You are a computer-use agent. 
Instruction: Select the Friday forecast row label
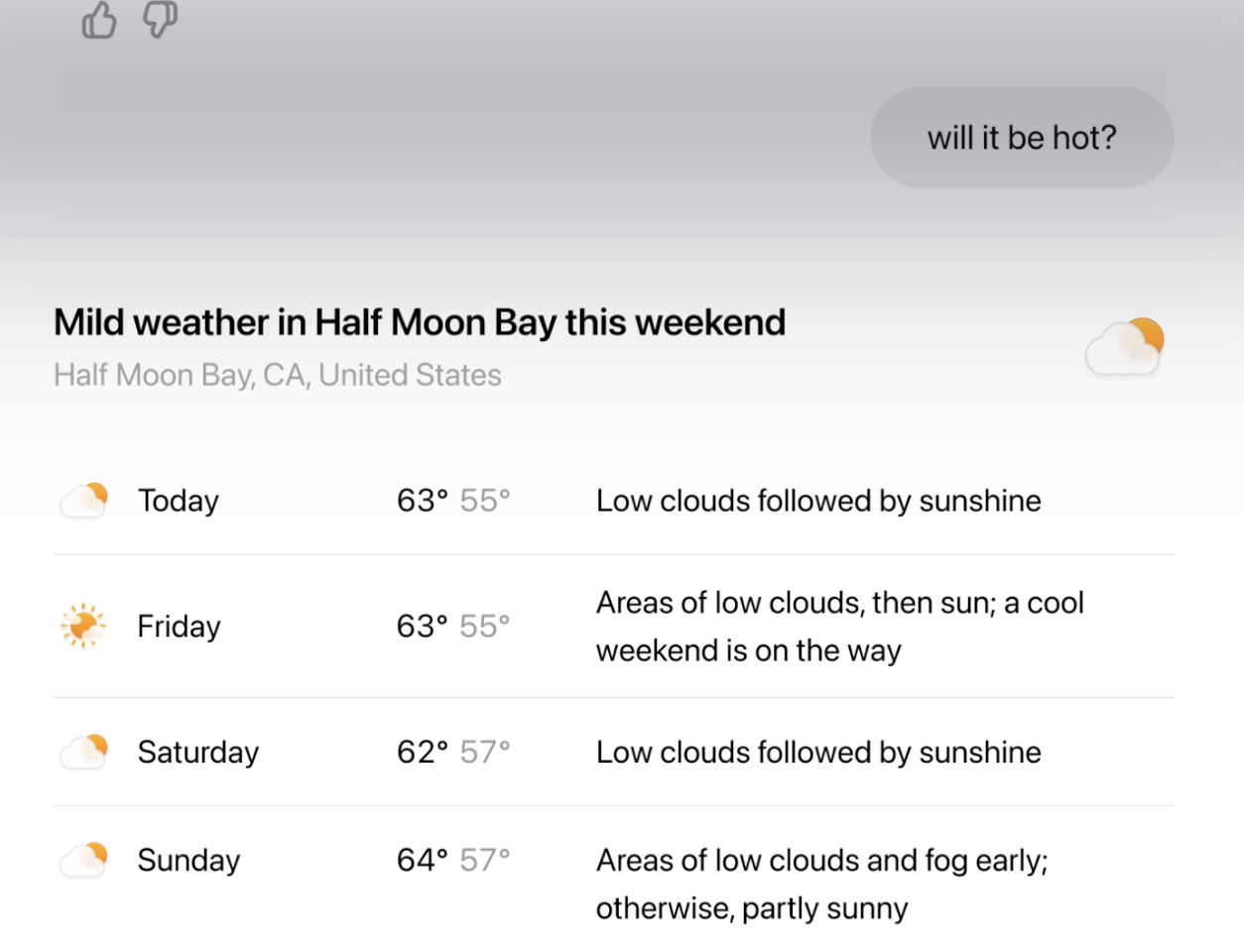[x=180, y=627]
